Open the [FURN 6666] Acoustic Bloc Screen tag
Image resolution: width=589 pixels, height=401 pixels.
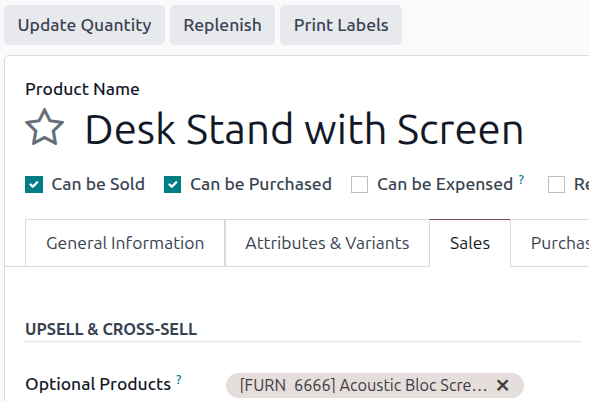pos(363,385)
